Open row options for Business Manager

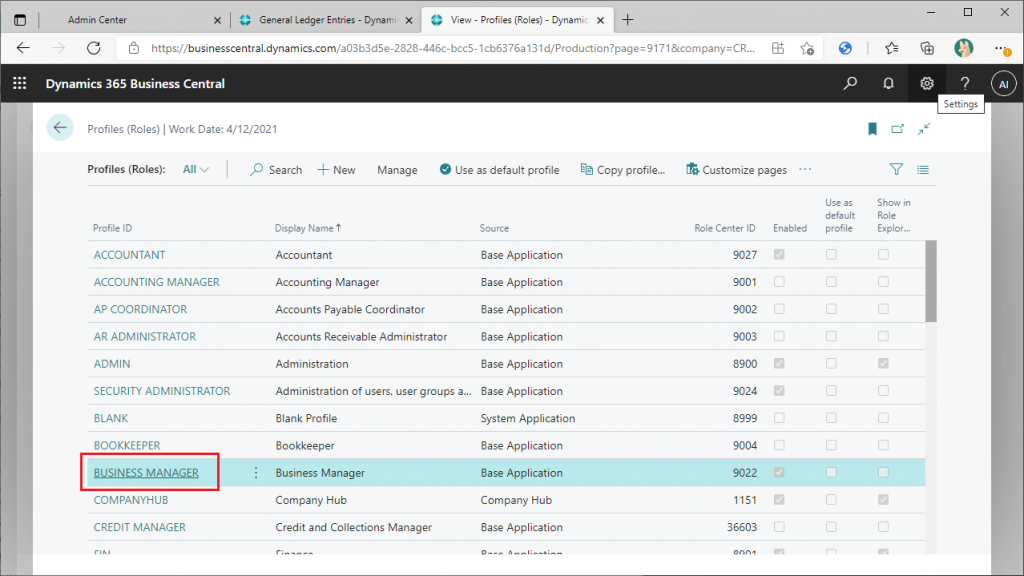(256, 472)
